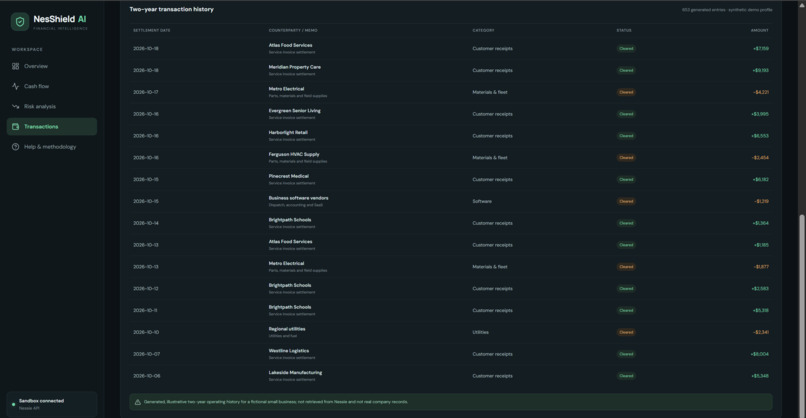Click the Overview grid icon in sidebar
The height and width of the screenshot is (418, 806).
click(x=15, y=66)
